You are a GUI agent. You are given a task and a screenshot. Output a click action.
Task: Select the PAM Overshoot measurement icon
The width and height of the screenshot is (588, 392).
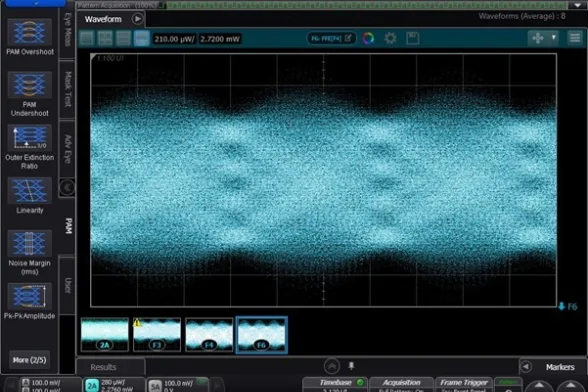coord(30,32)
